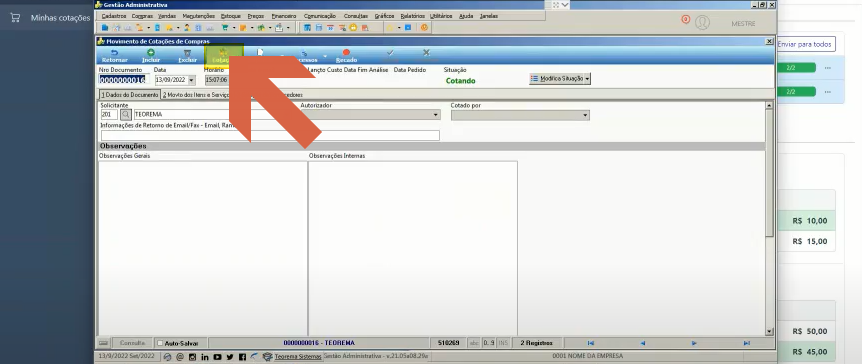Click the Recado red circle button
The image size is (862, 364).
tap(346, 56)
